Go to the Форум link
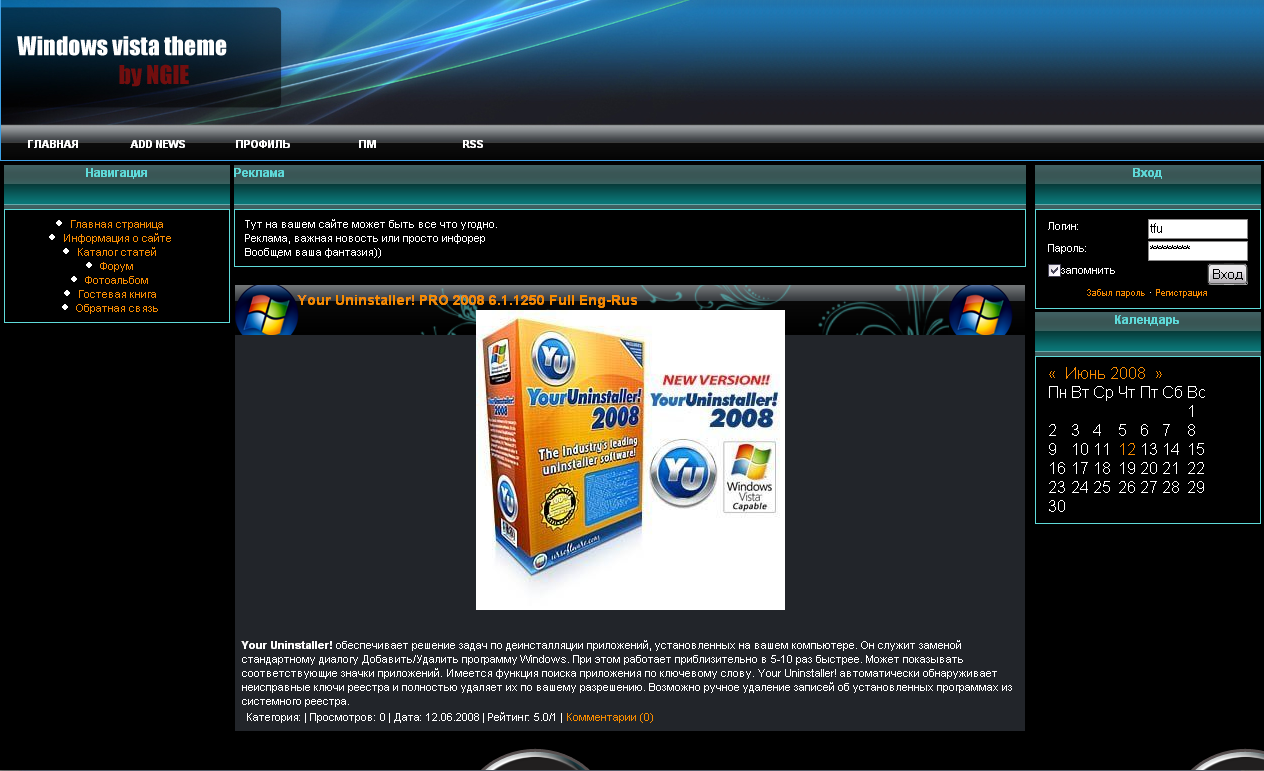Viewport: 1264px width, 771px height. point(117,266)
